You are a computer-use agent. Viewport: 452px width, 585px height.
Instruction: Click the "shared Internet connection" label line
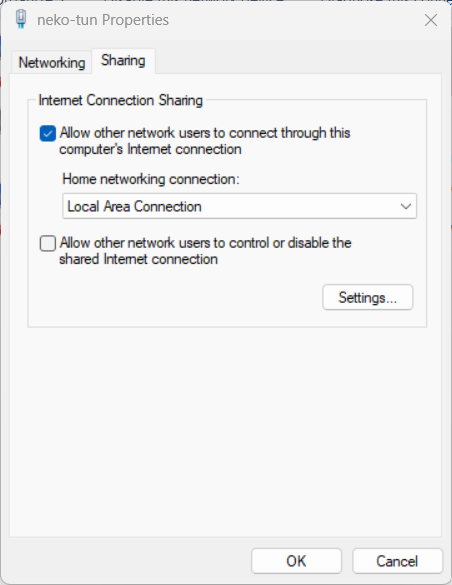[138, 259]
